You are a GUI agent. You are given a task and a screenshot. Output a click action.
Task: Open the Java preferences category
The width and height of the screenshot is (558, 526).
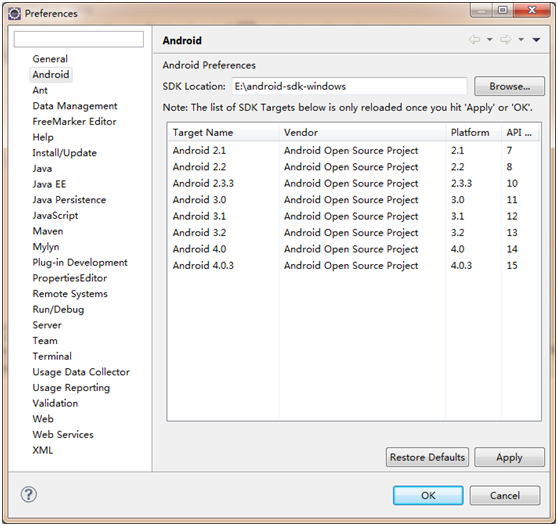pyautogui.click(x=42, y=168)
